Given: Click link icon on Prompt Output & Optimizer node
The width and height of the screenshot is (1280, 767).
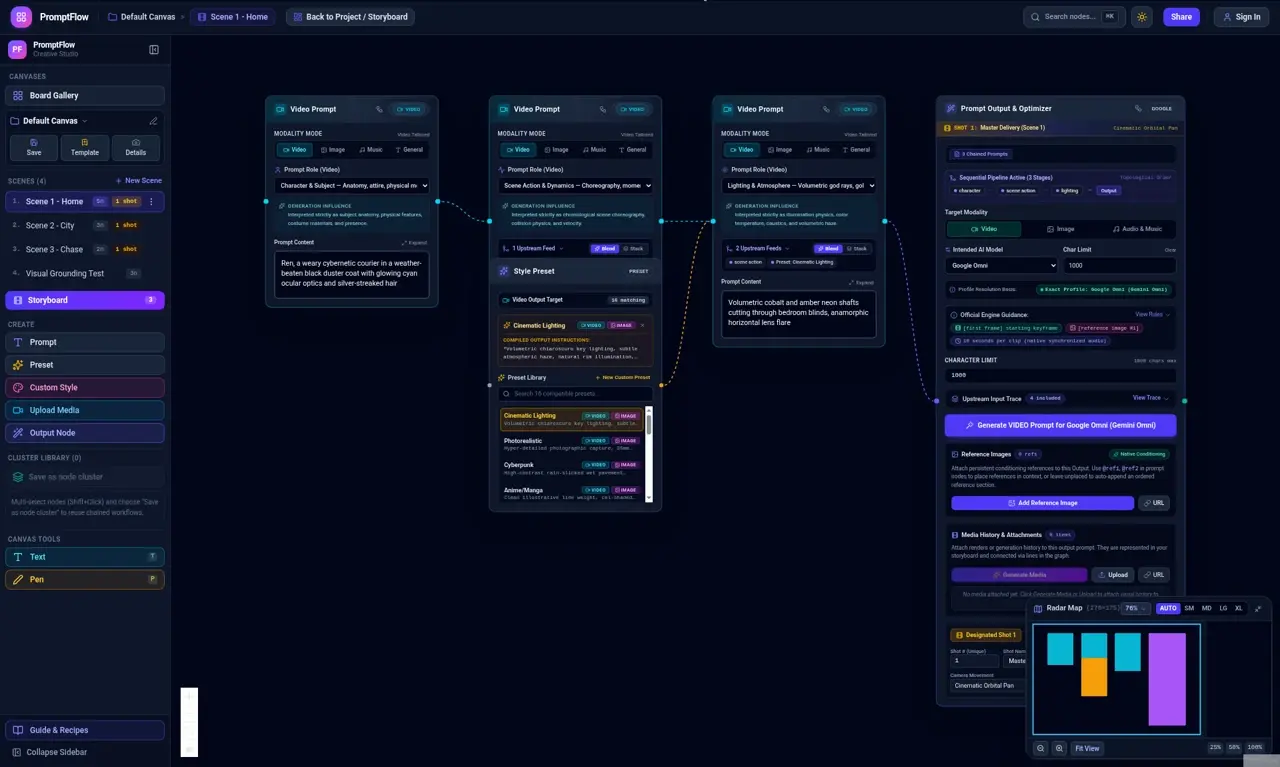Looking at the screenshot, I should pyautogui.click(x=1138, y=108).
